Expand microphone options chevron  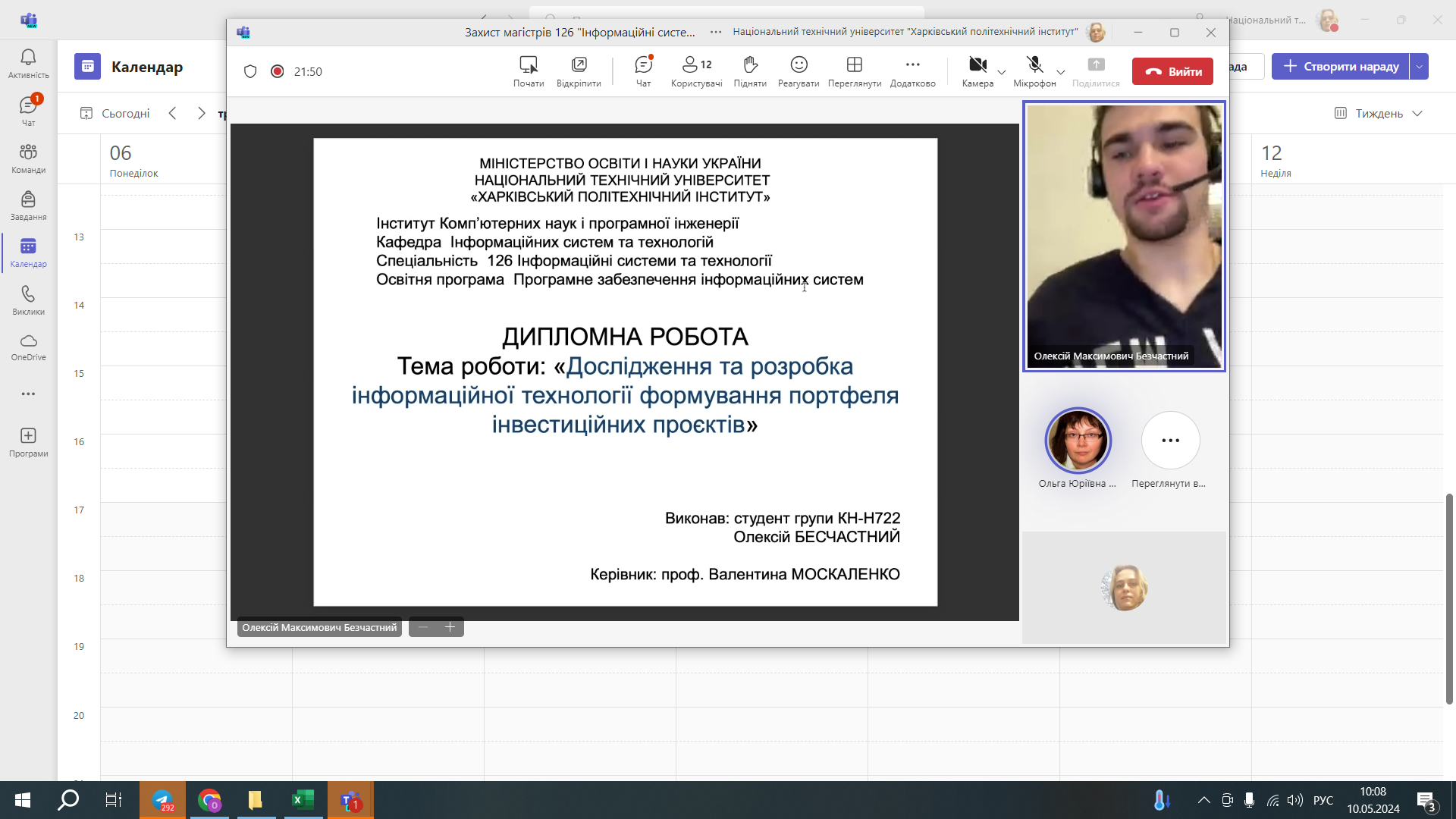tap(1061, 72)
